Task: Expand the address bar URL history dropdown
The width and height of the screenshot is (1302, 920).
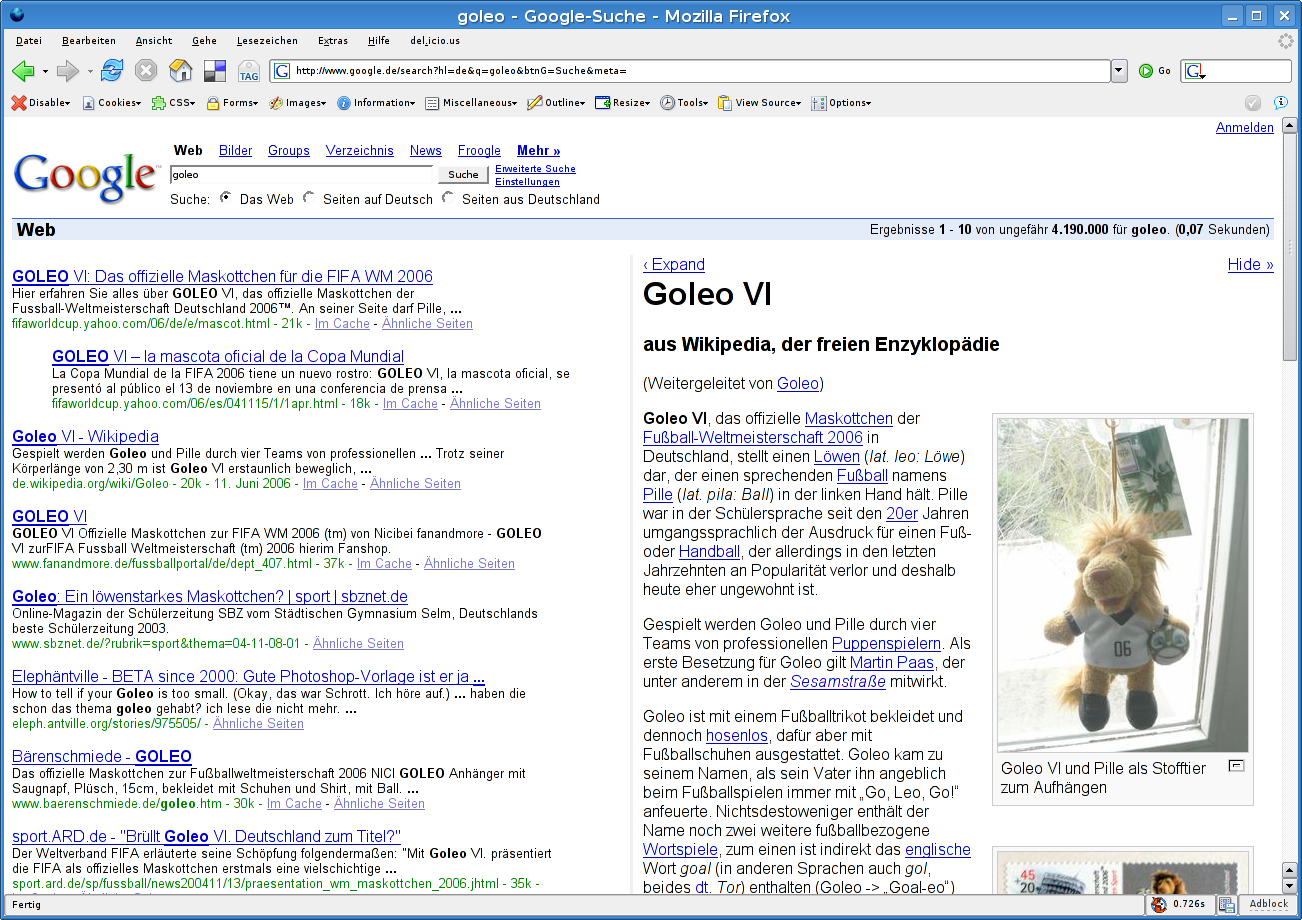Action: pos(1119,71)
